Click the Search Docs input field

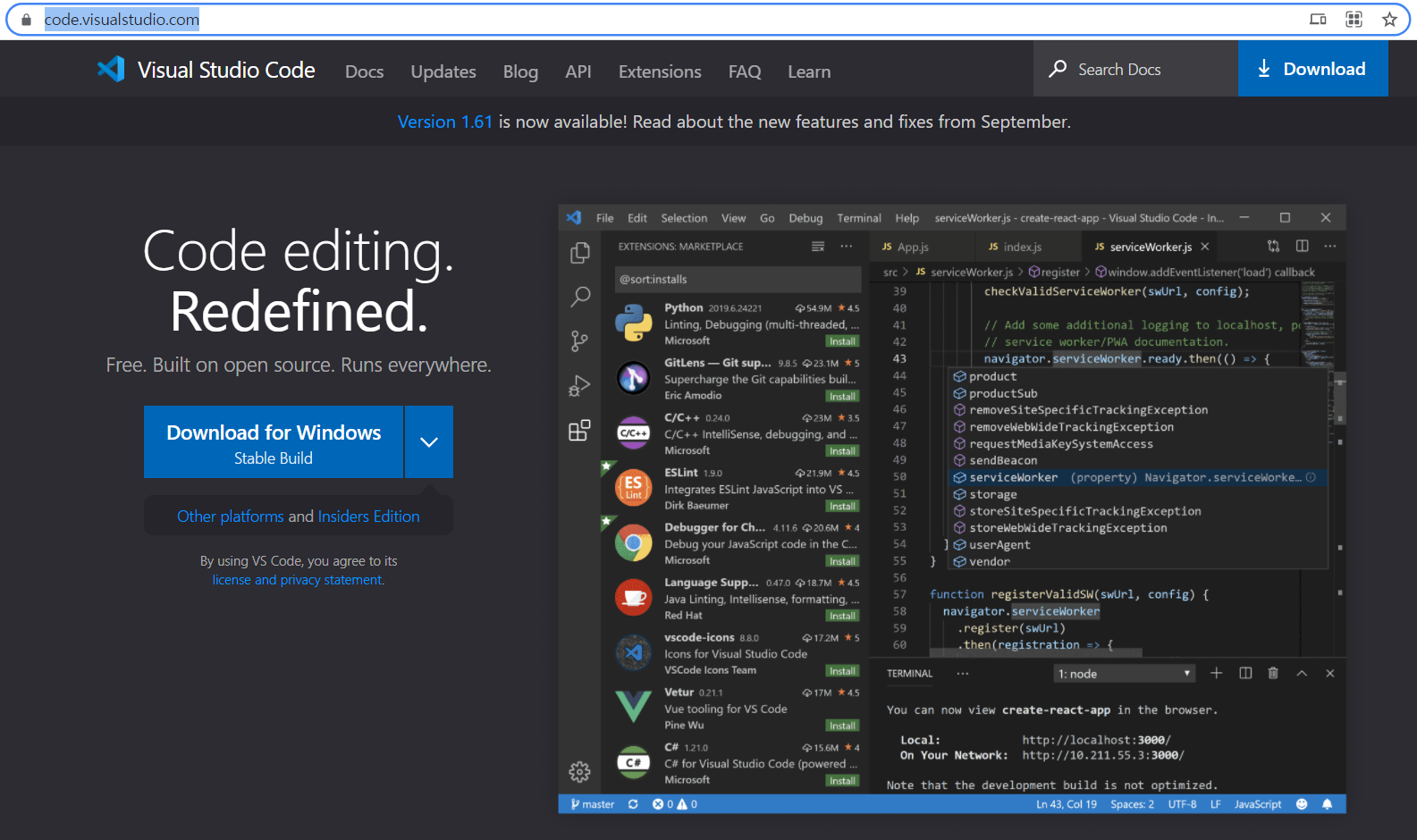(1136, 69)
